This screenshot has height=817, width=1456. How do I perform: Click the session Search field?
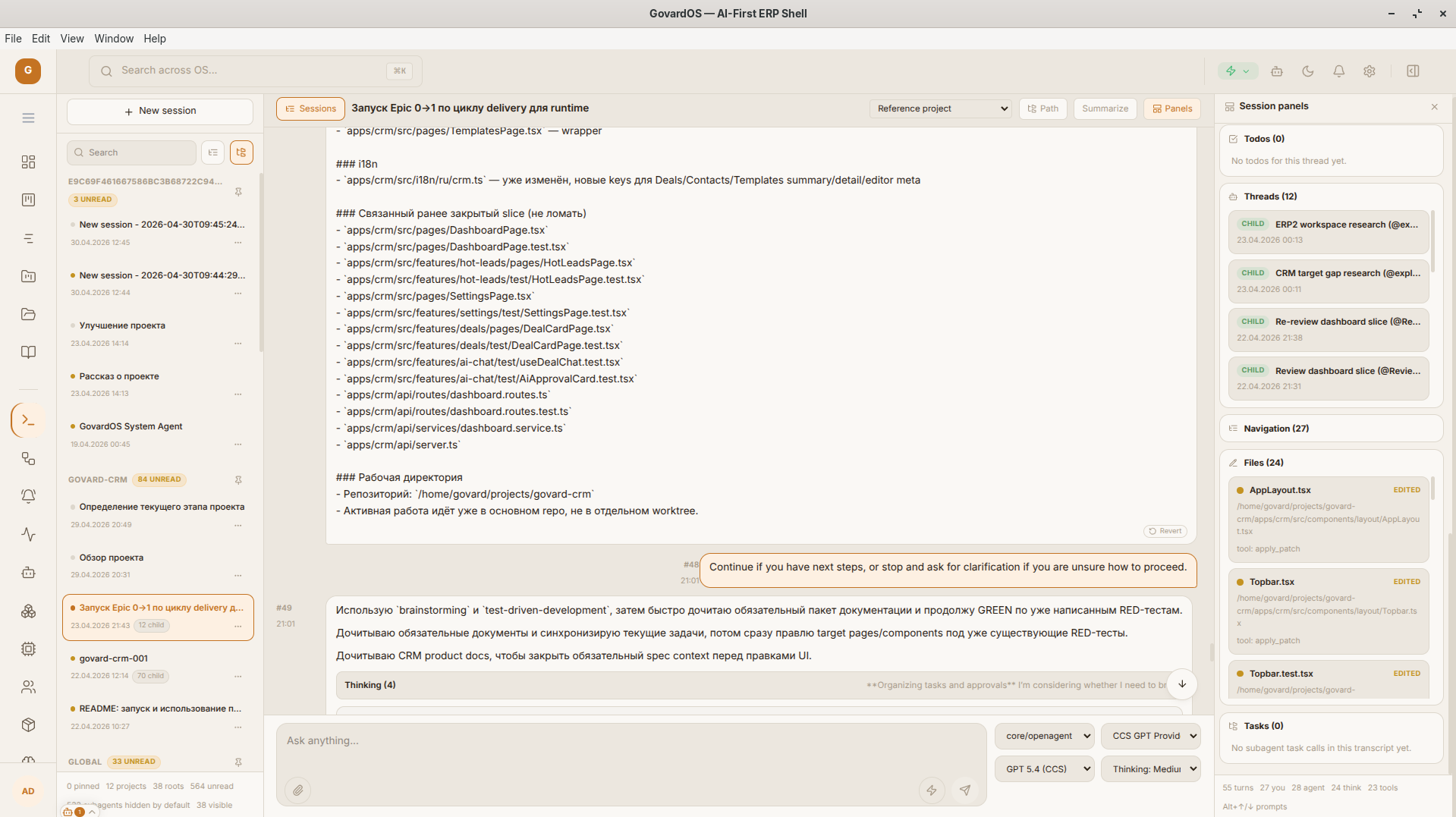click(x=131, y=152)
